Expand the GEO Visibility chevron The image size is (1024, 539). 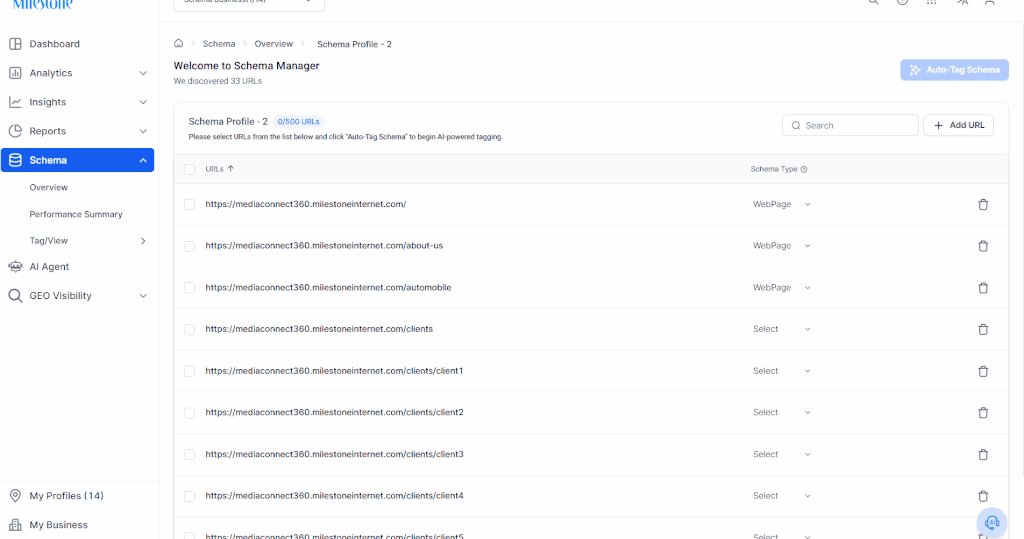(143, 295)
